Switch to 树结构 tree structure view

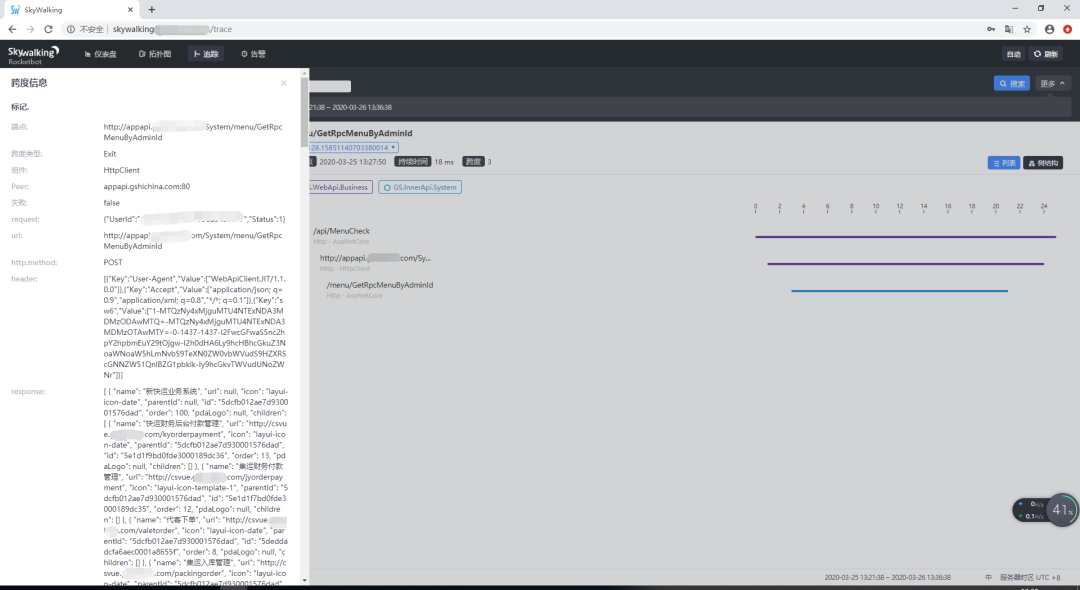[1043, 163]
